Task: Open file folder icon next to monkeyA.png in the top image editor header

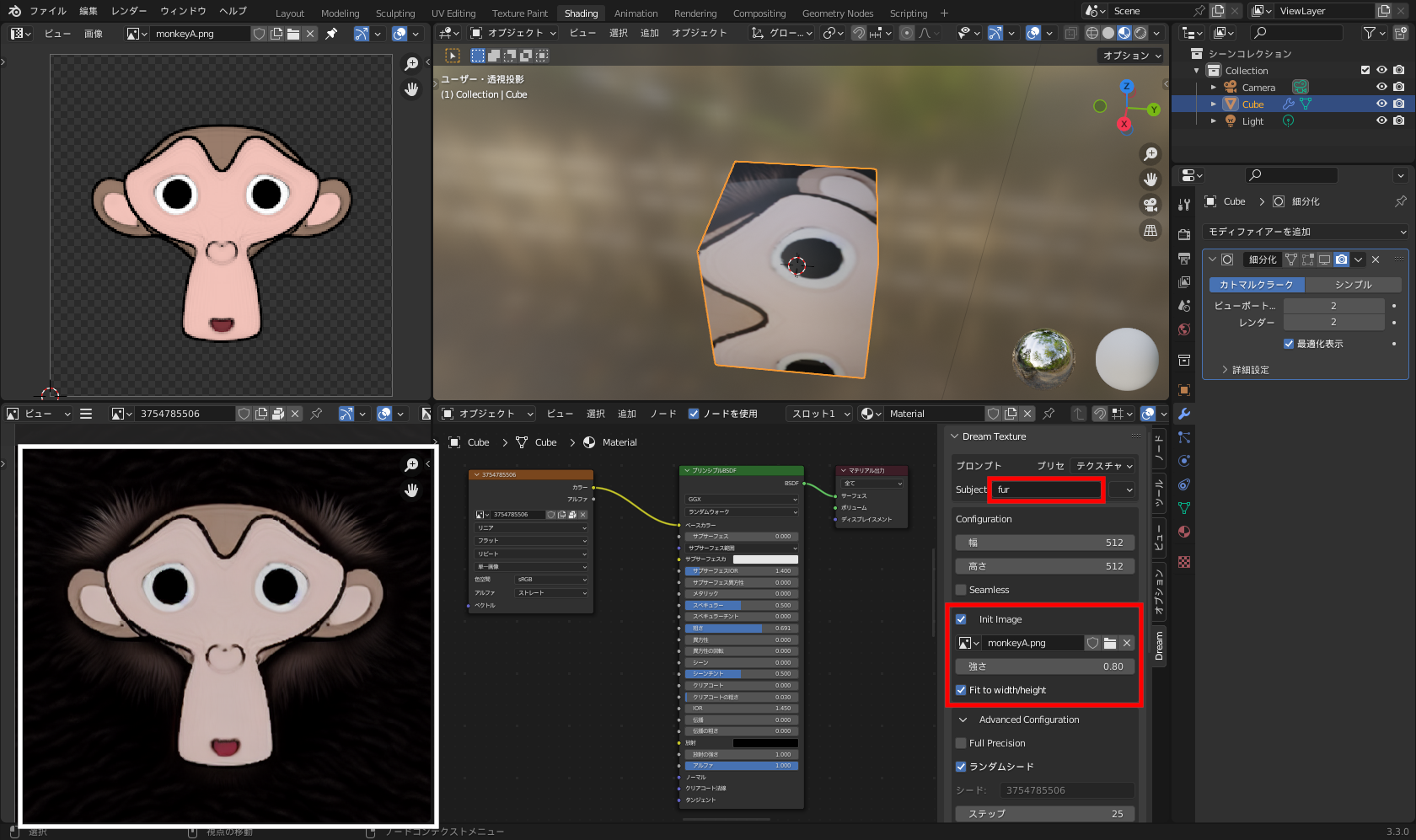Action: (x=293, y=34)
